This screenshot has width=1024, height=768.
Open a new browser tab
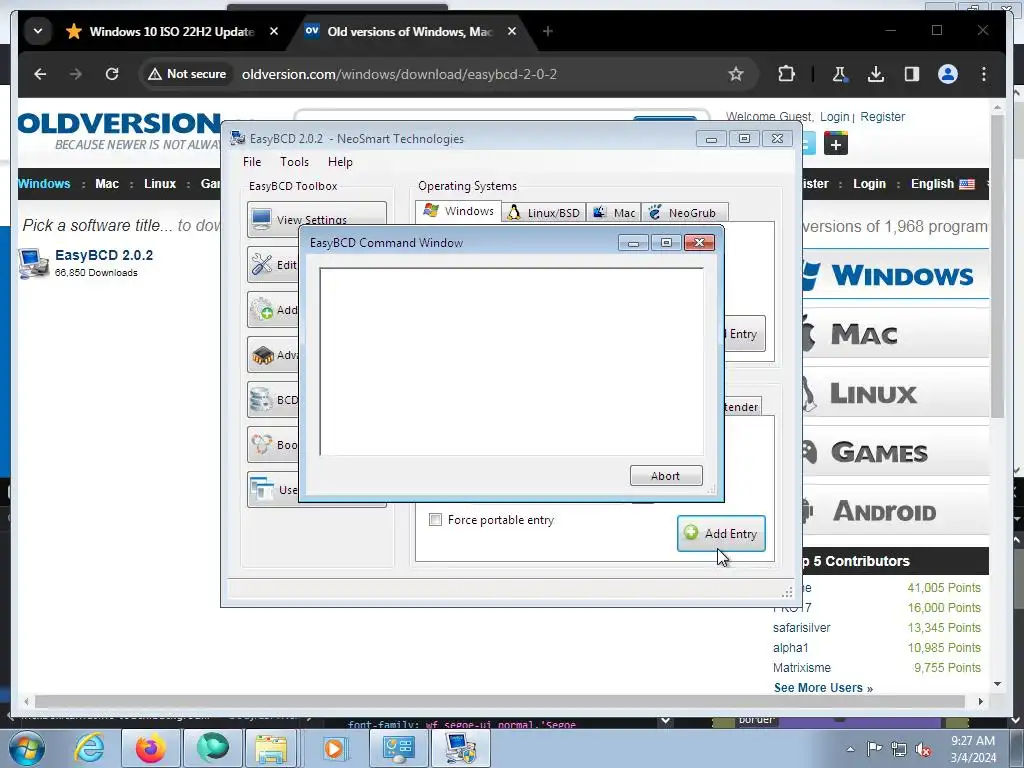tap(548, 31)
